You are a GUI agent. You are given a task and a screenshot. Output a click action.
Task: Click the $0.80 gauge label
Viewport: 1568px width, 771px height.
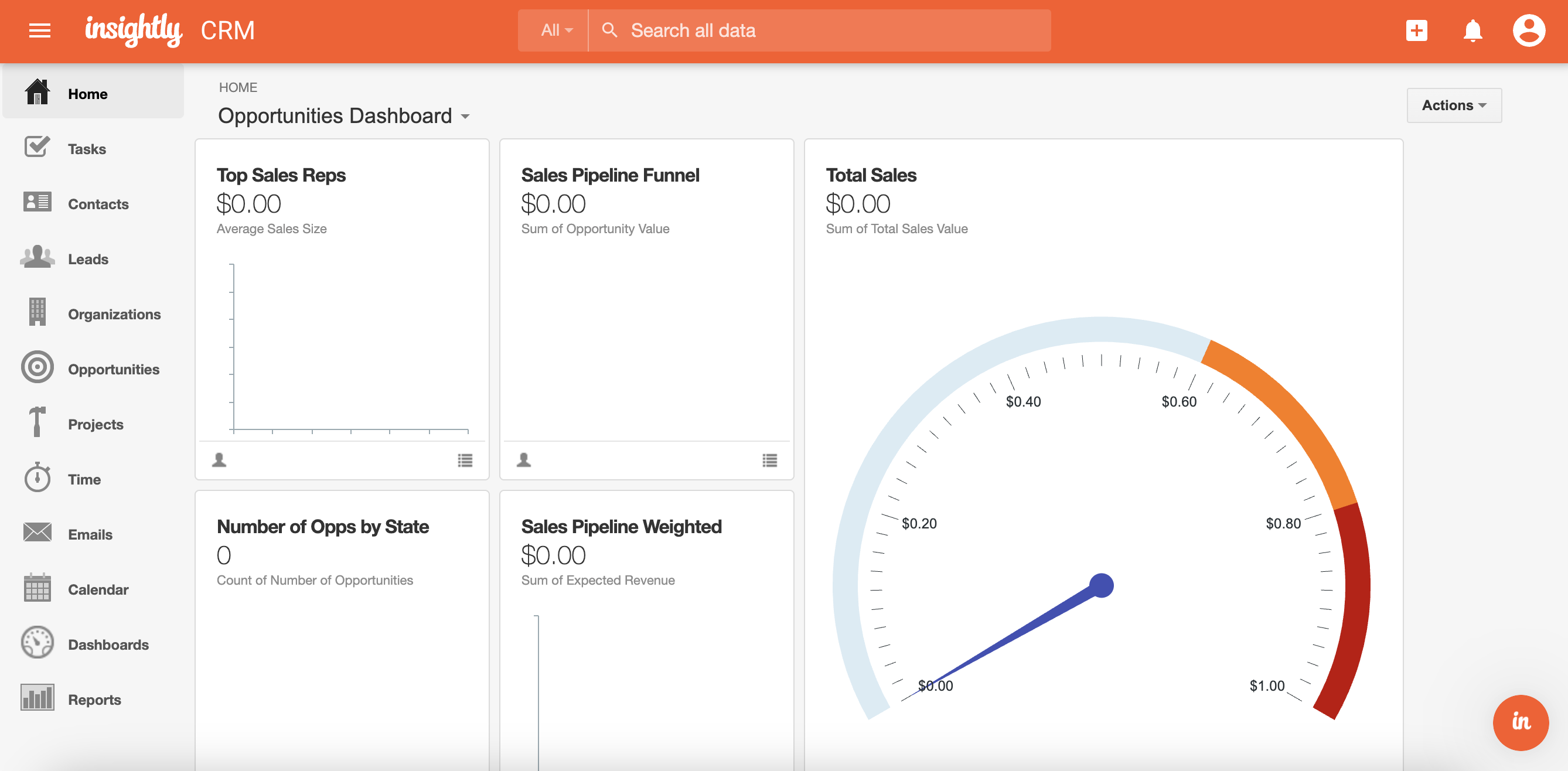pos(1283,523)
